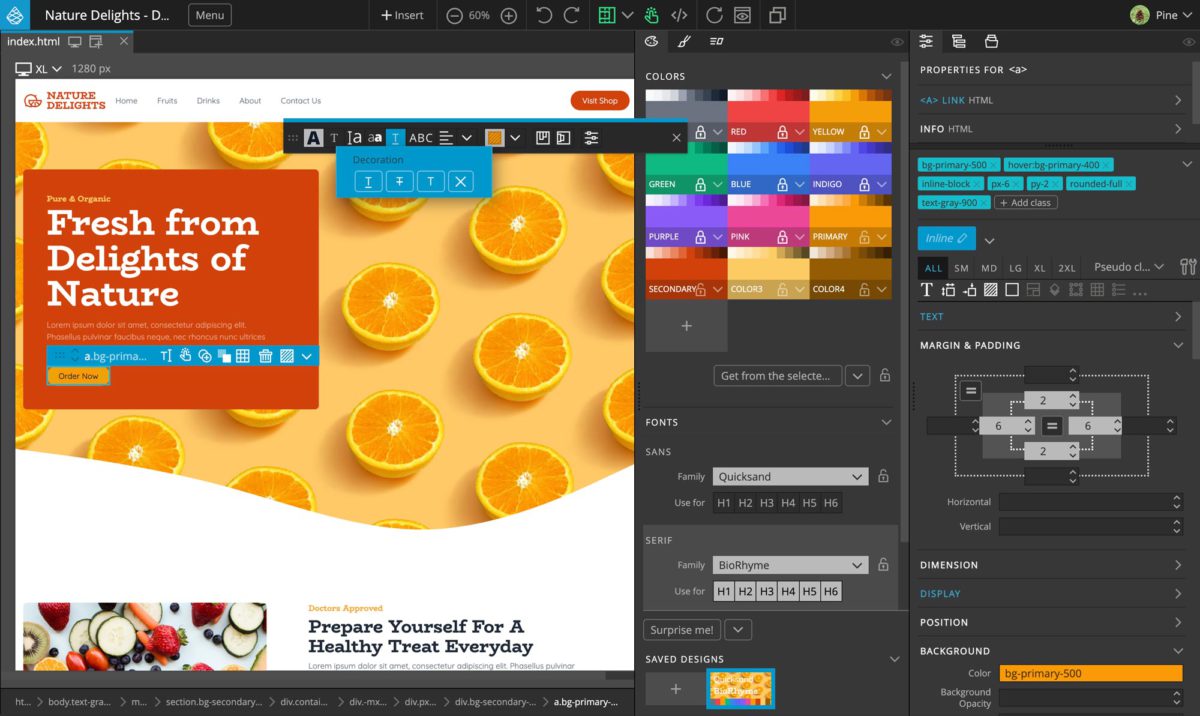
Task: Toggle lock on the BLUE color
Action: coord(782,185)
